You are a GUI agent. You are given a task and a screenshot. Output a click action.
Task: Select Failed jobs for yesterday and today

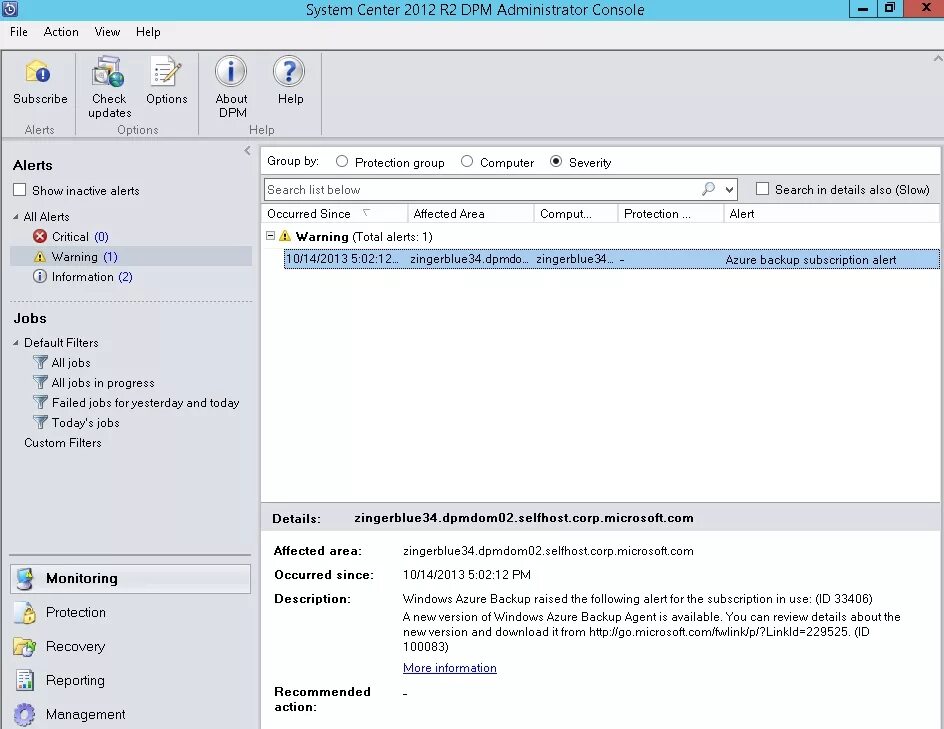(x=146, y=403)
